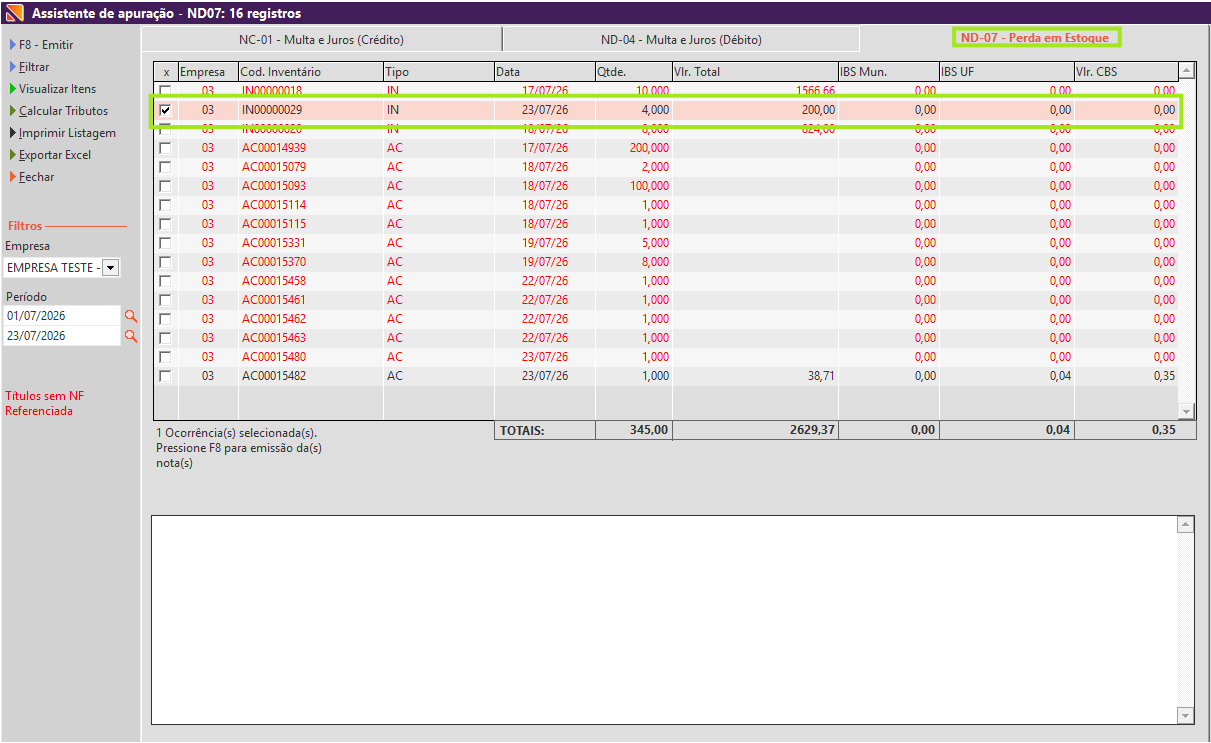Uncheck the checkbox for IN00000029
Screen dimensions: 1211x743
tap(165, 110)
